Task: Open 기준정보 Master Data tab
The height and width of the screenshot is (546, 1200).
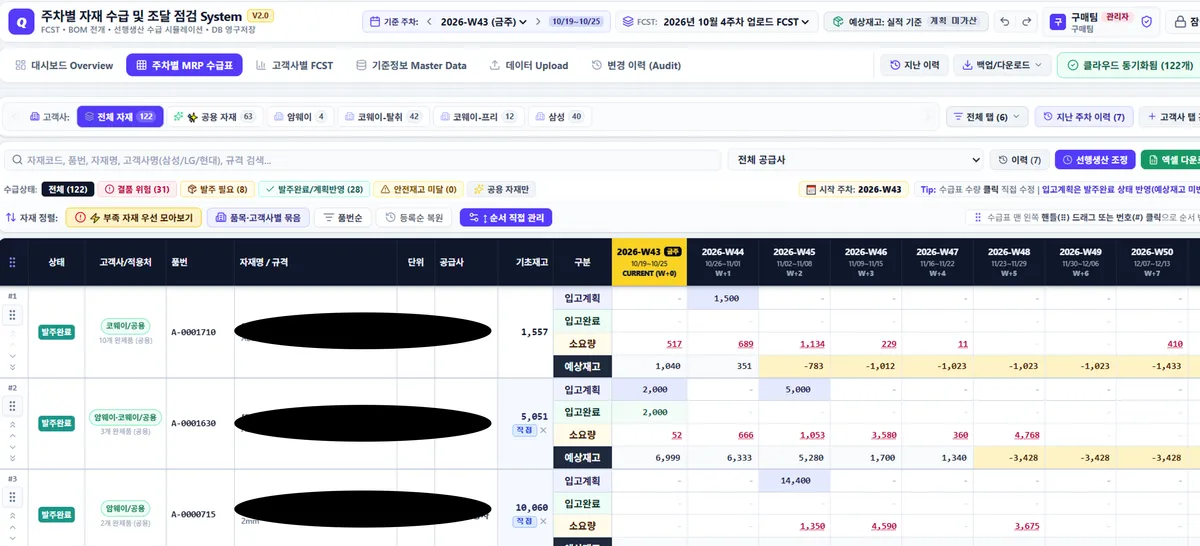Action: coord(411,65)
